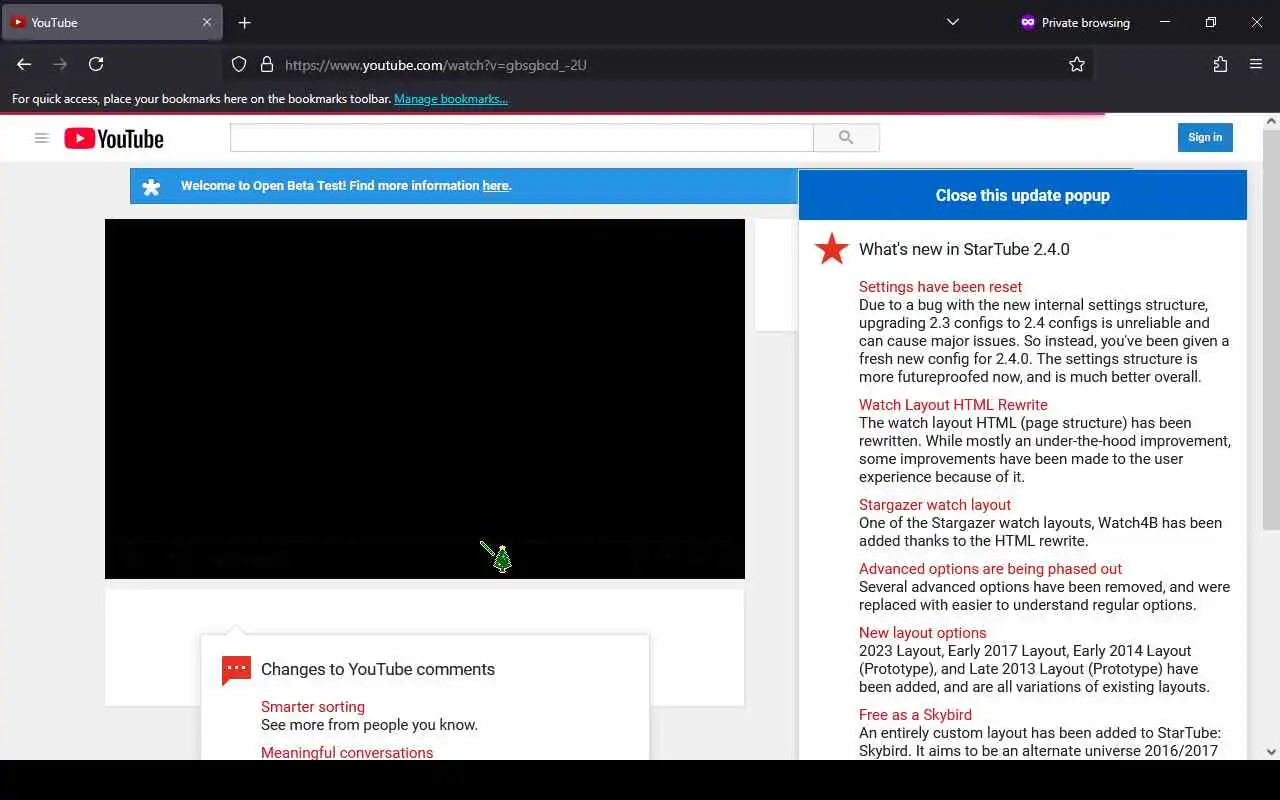Go back using the browser back arrow
The height and width of the screenshot is (800, 1280).
tap(24, 64)
